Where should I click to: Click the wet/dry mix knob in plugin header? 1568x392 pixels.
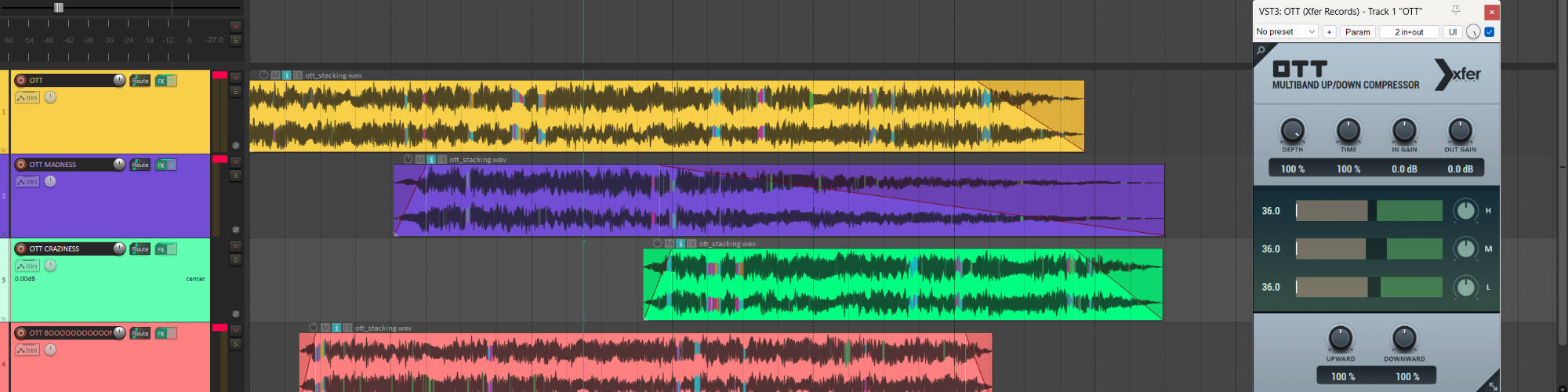[1473, 32]
